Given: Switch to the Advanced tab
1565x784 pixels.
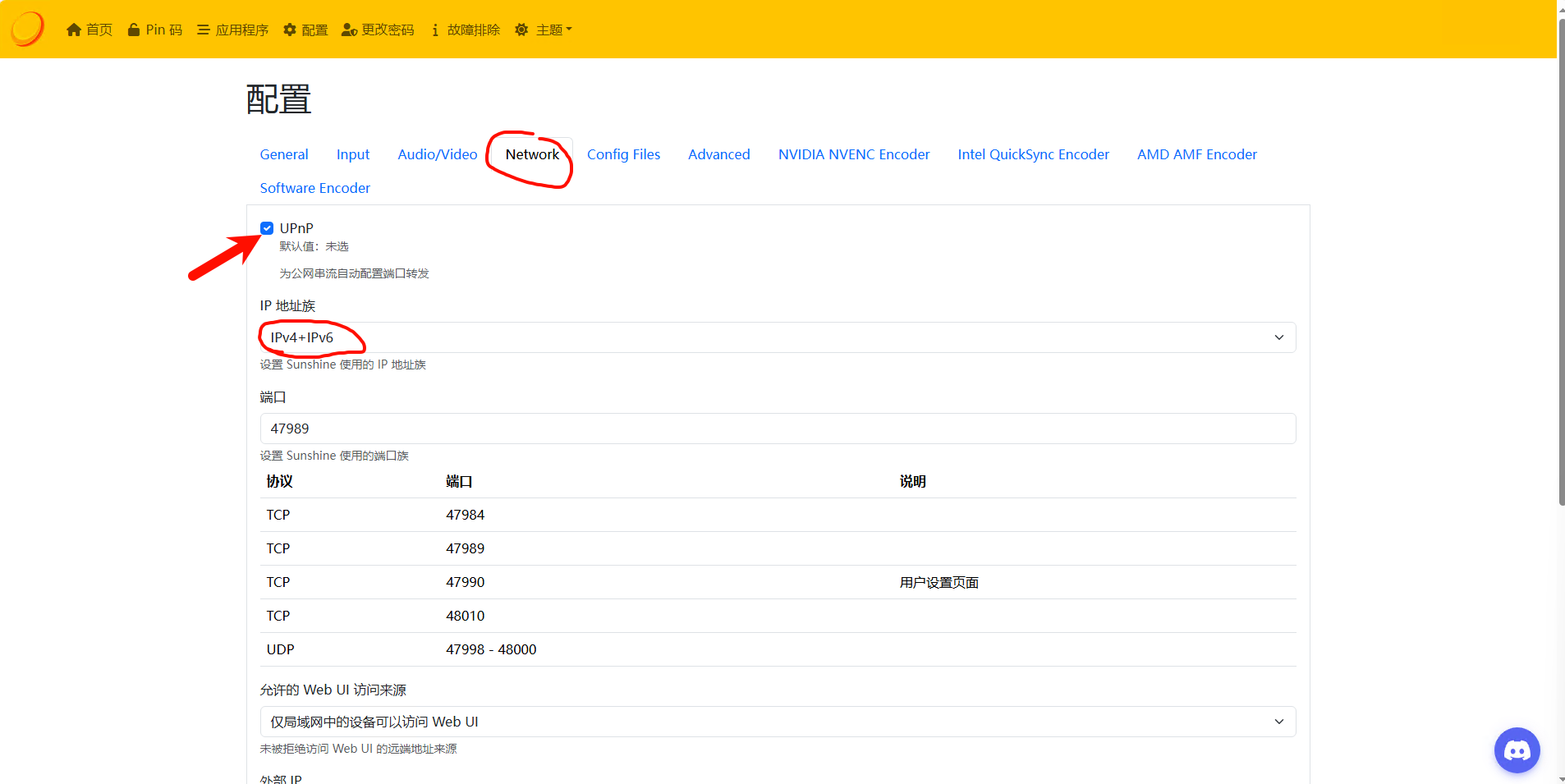Looking at the screenshot, I should [x=719, y=154].
